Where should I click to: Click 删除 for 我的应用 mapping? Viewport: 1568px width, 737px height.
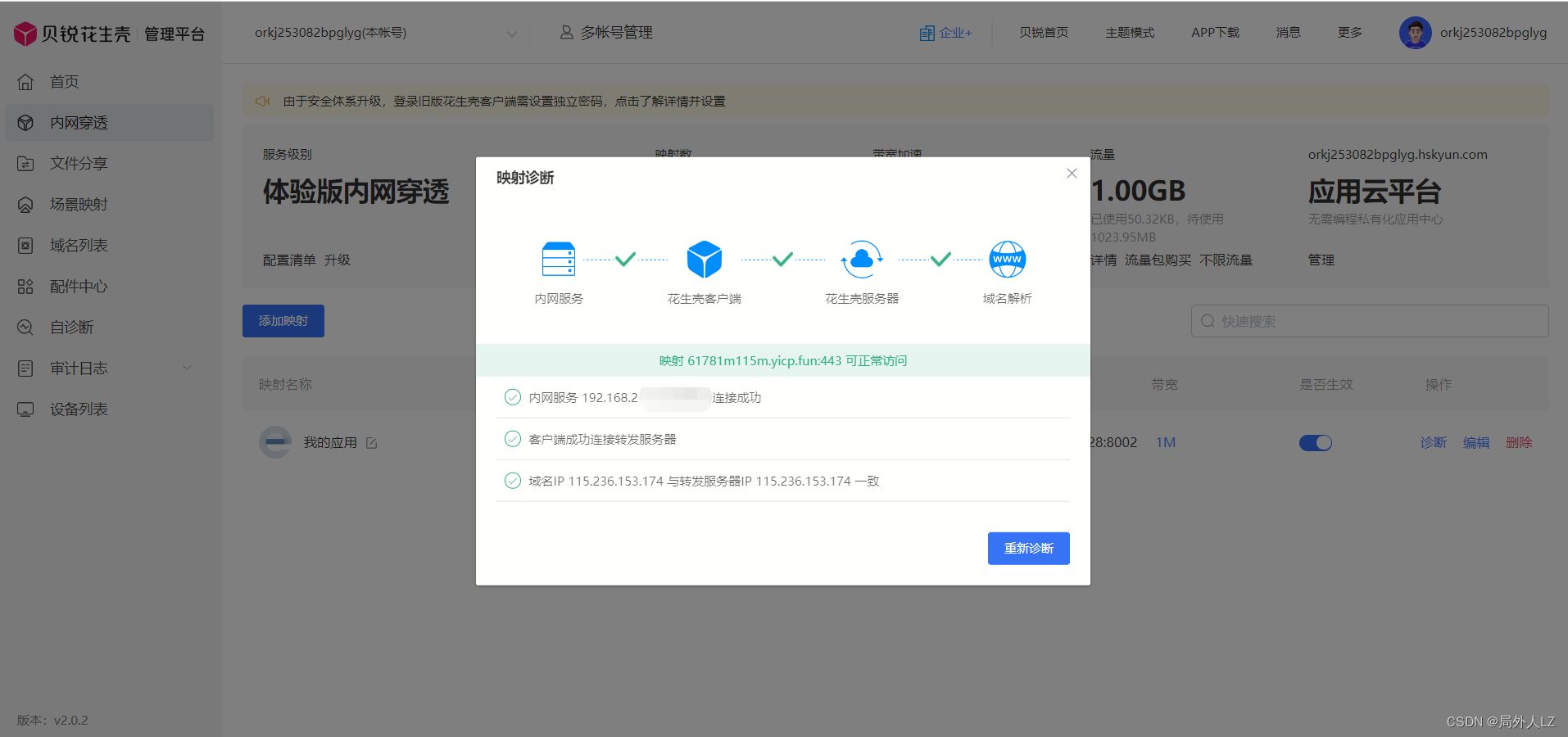pyautogui.click(x=1519, y=442)
